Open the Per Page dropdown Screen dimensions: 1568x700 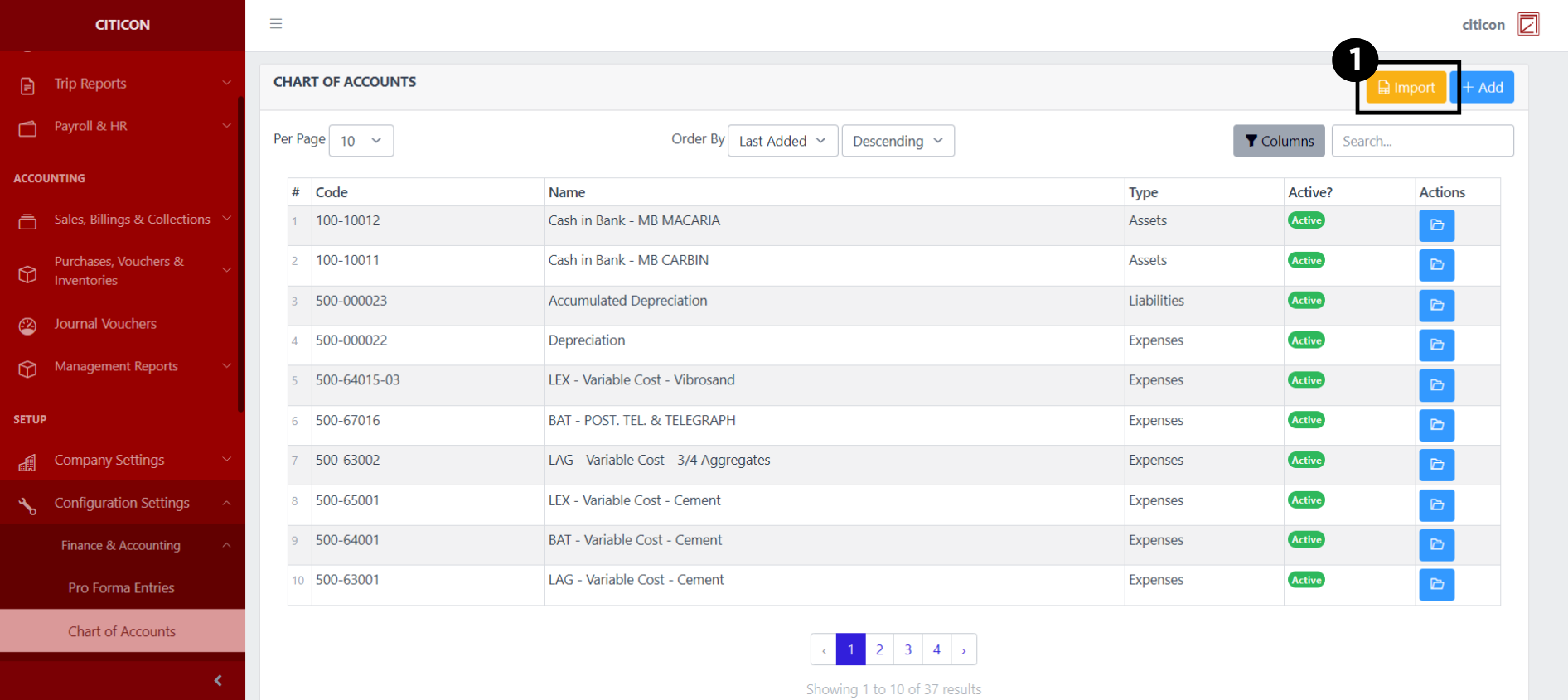point(361,141)
